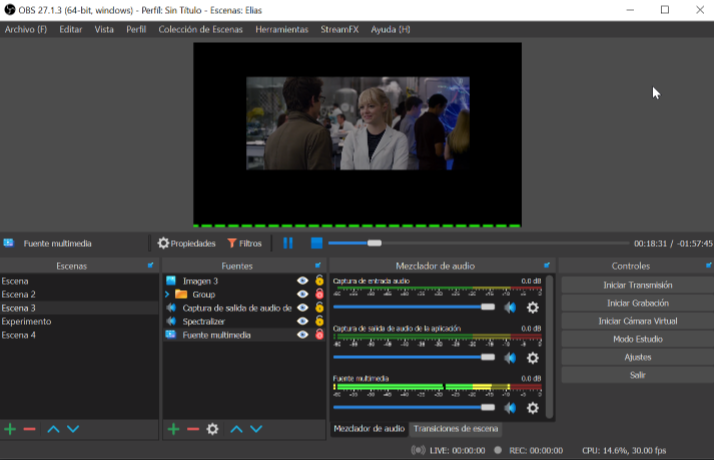Hide Captura de salida de audio source

pyautogui.click(x=302, y=308)
